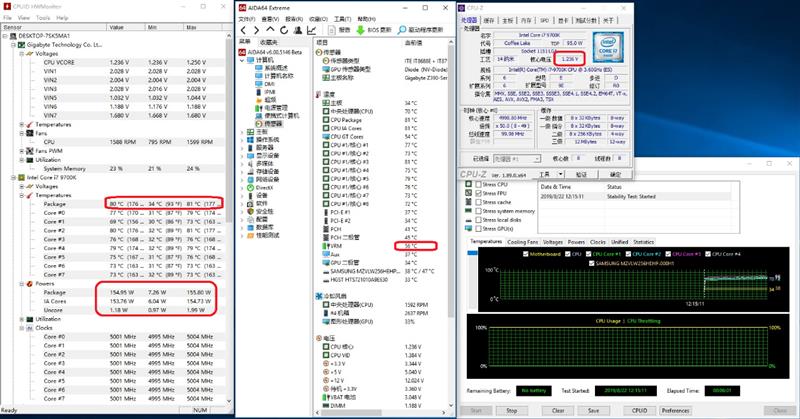Refresh the AIDA64 sensor page

tap(284, 30)
